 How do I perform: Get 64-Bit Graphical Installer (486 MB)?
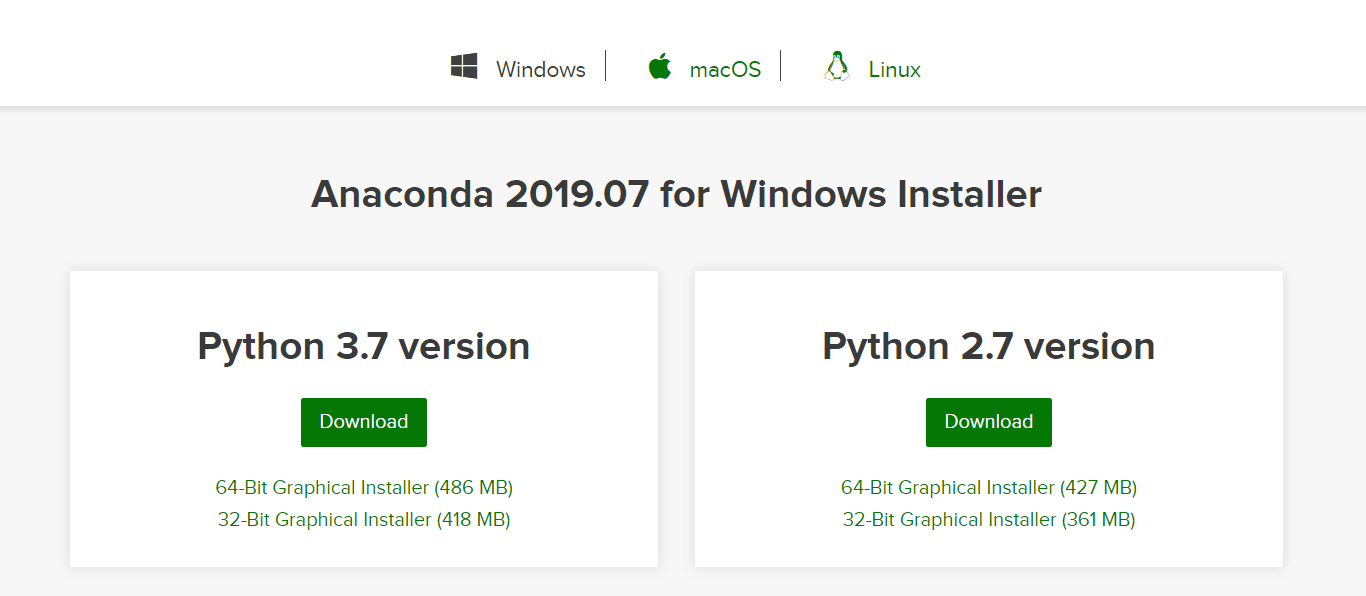pyautogui.click(x=364, y=488)
